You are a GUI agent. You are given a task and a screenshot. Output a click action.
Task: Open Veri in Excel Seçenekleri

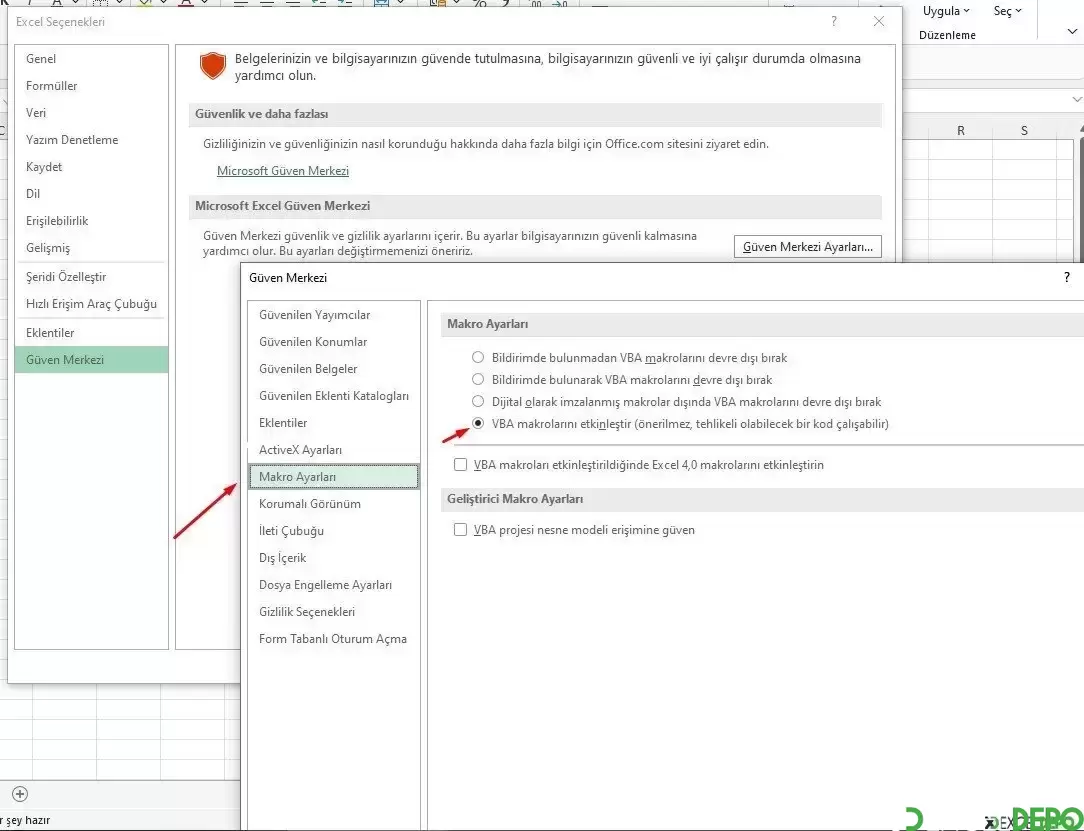point(91,113)
